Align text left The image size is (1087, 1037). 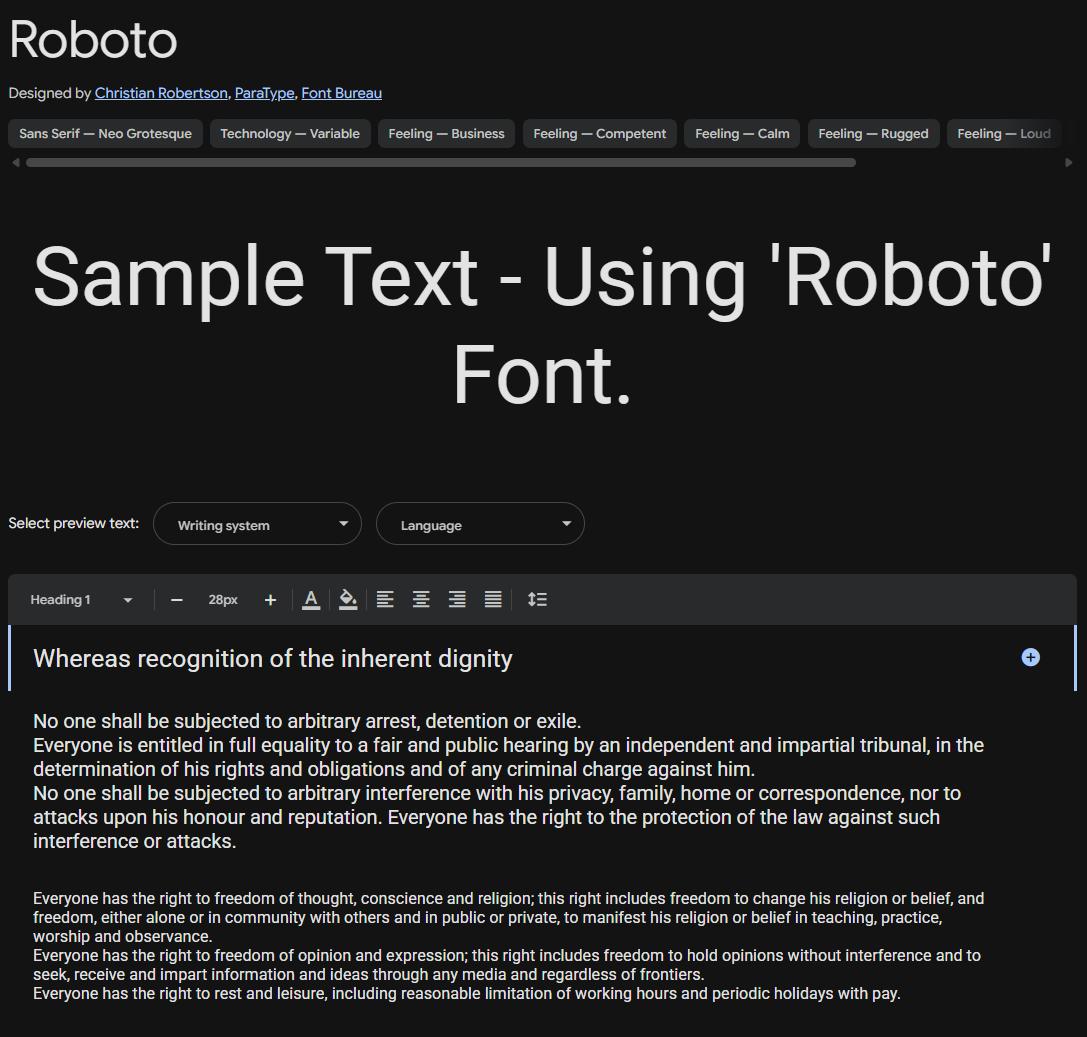[x=385, y=600]
